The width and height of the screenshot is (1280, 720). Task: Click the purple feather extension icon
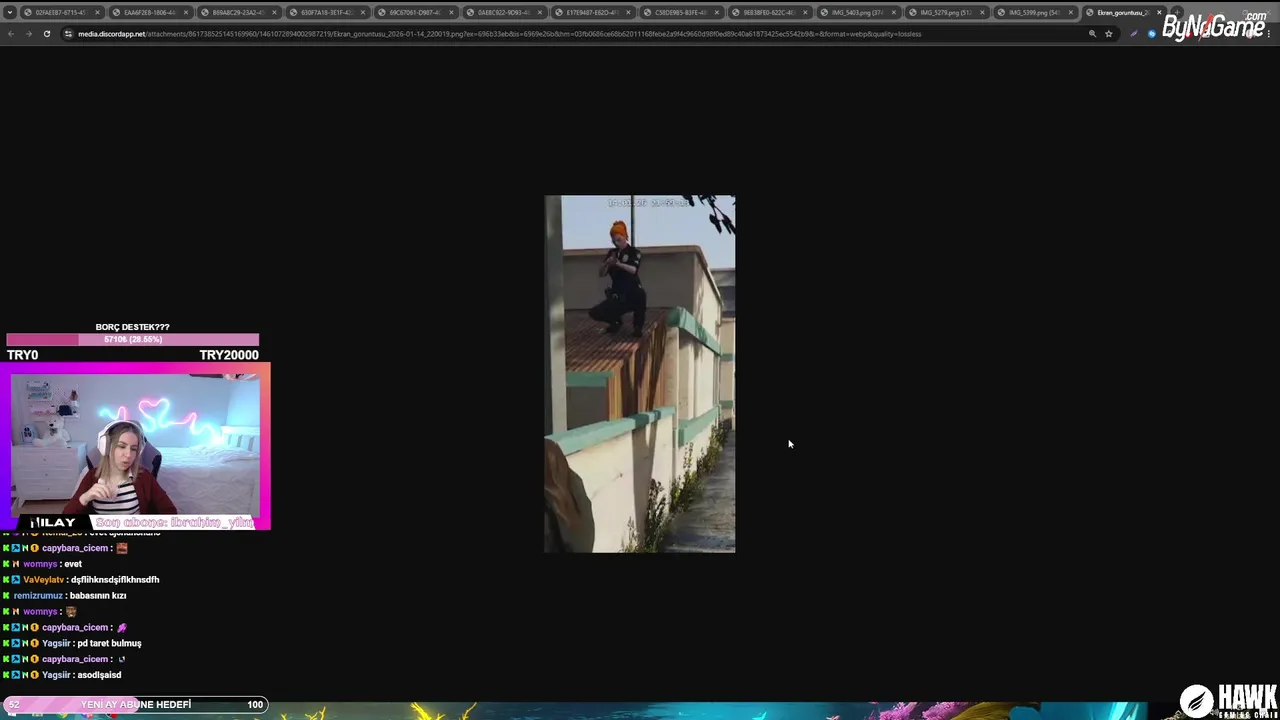pos(1134,34)
